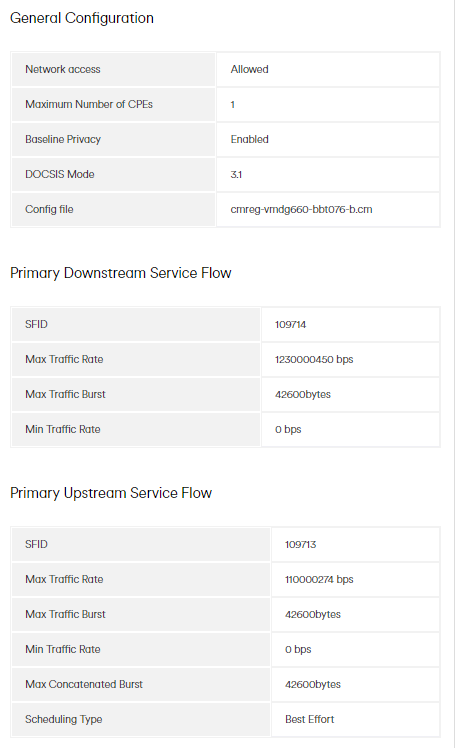This screenshot has height=748, width=455.
Task: Click upstream SFID value 109713
Action: [300, 544]
